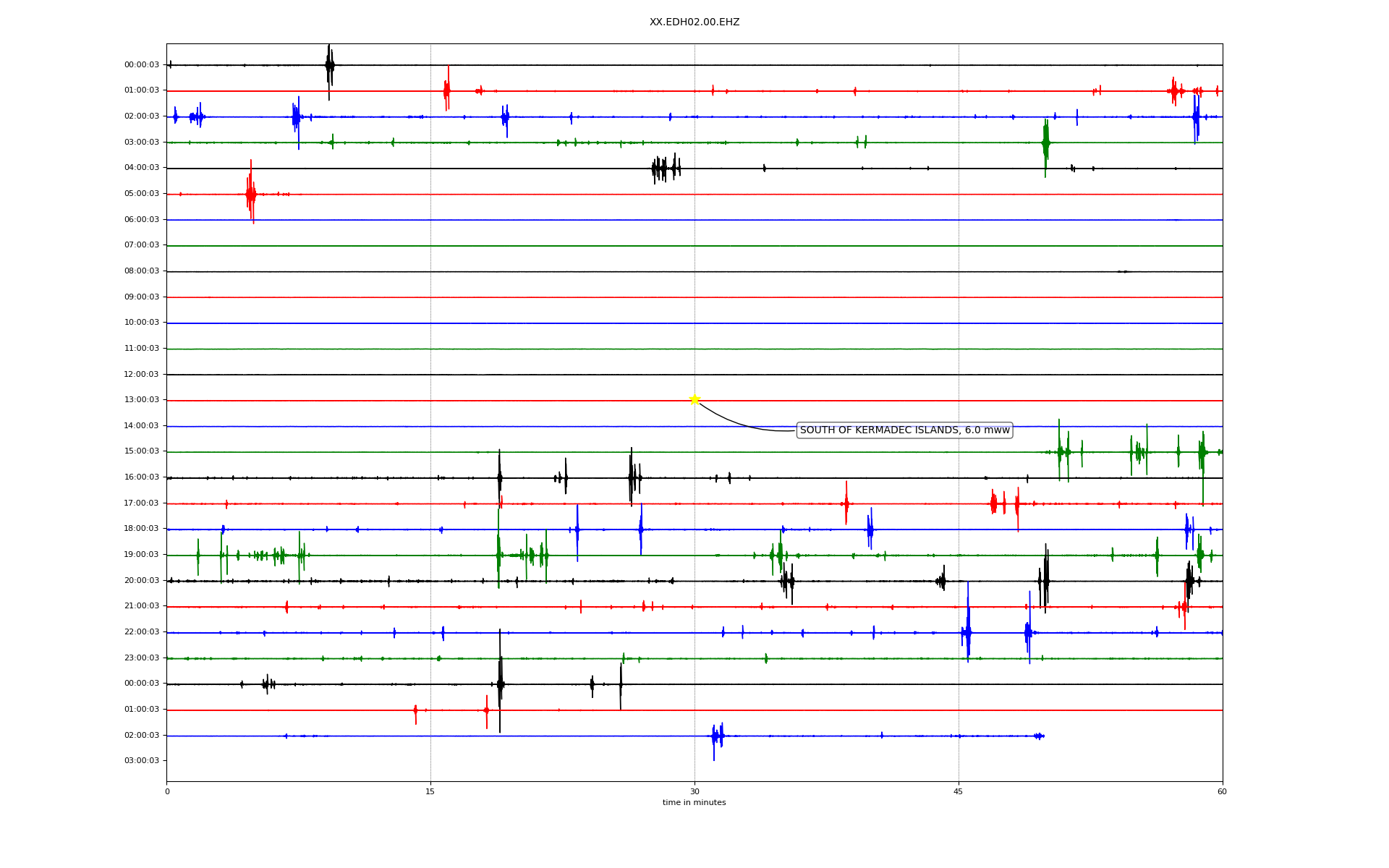
Task: Click the 21:00:03 row label
Action: [x=142, y=606]
